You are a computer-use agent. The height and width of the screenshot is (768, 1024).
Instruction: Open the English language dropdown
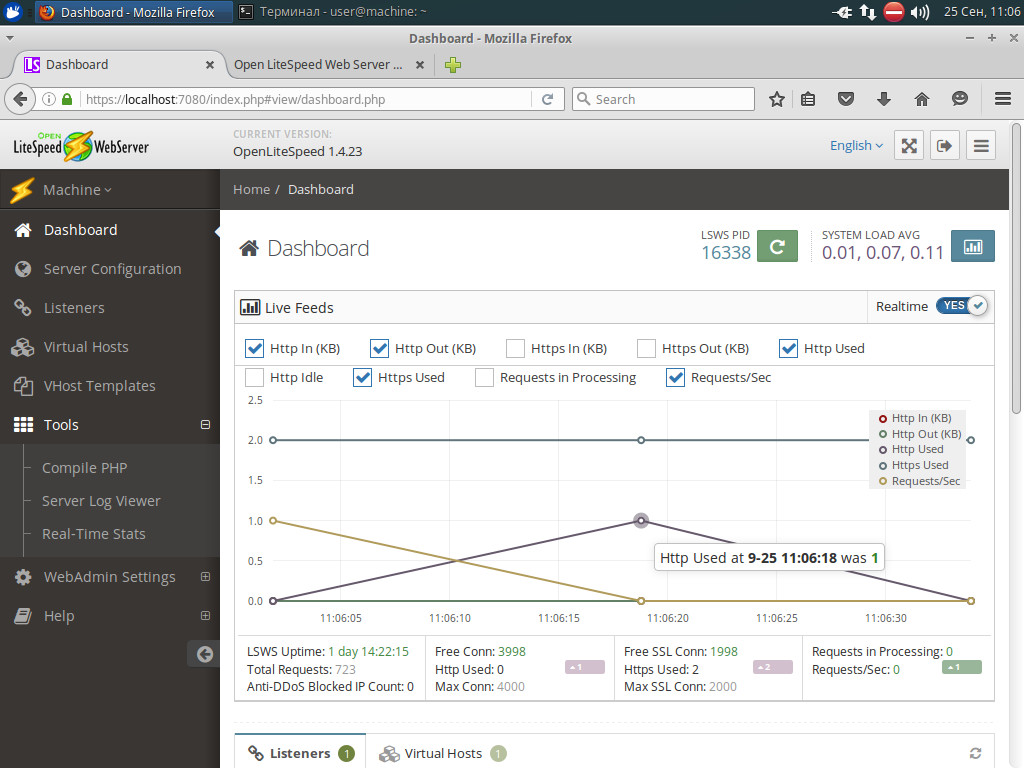pos(856,145)
